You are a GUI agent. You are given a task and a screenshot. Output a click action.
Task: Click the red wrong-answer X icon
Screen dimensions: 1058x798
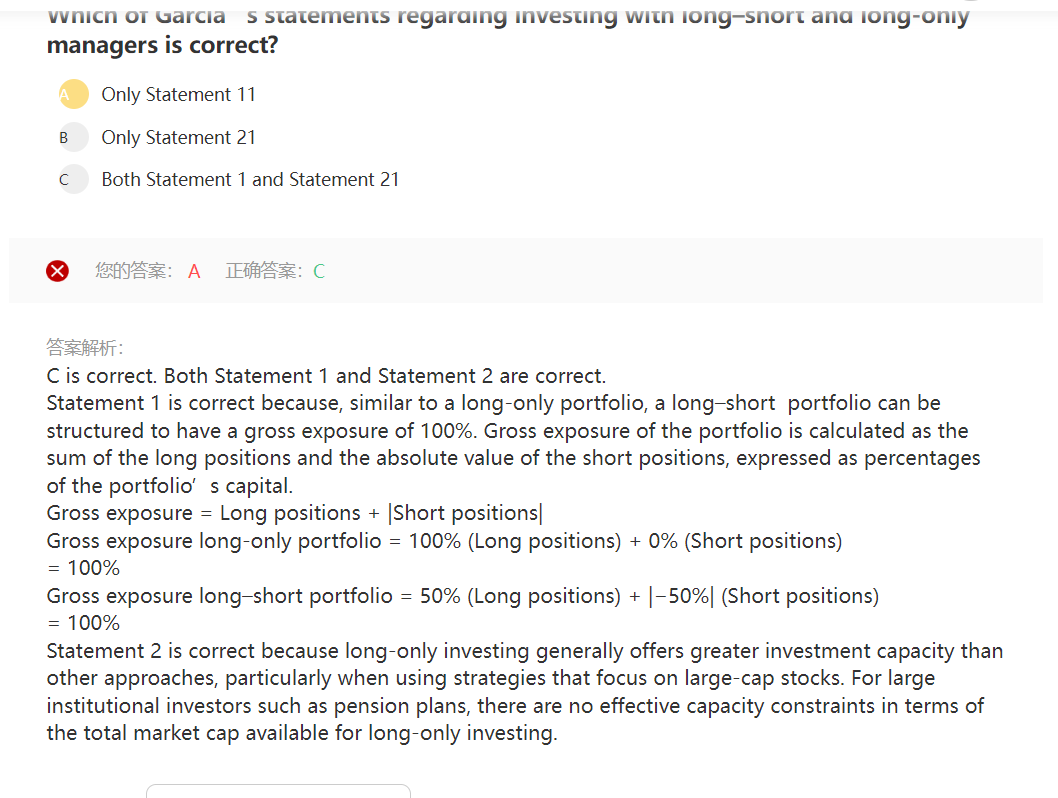(57, 271)
